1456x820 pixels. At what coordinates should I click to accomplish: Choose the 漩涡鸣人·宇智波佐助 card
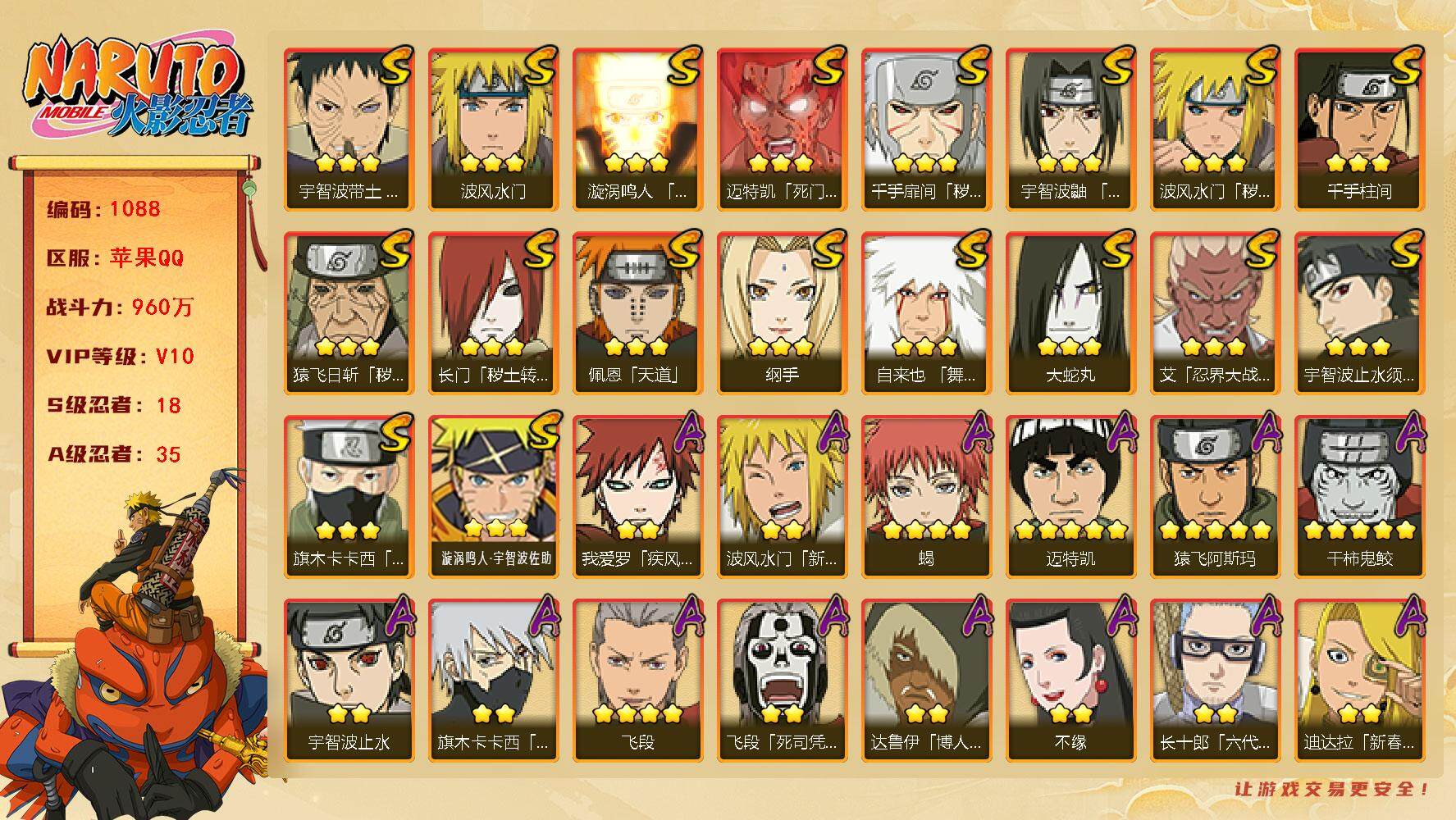point(493,497)
